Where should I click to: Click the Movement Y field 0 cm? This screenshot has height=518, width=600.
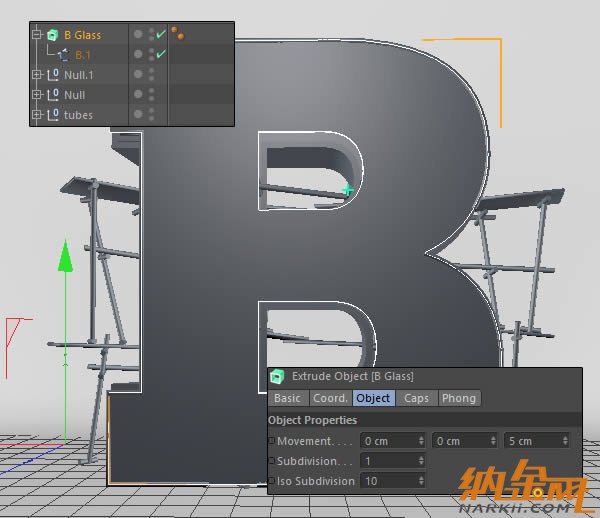(465, 441)
